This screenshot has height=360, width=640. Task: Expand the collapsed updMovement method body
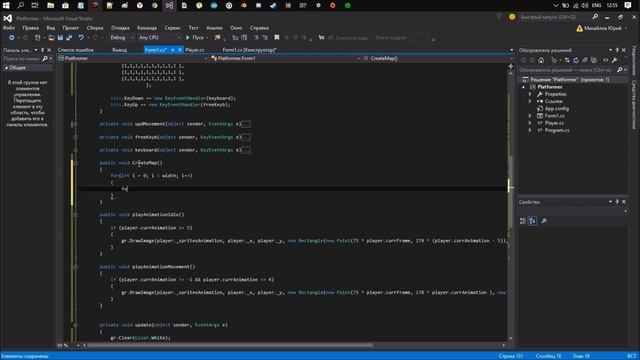click(246, 124)
